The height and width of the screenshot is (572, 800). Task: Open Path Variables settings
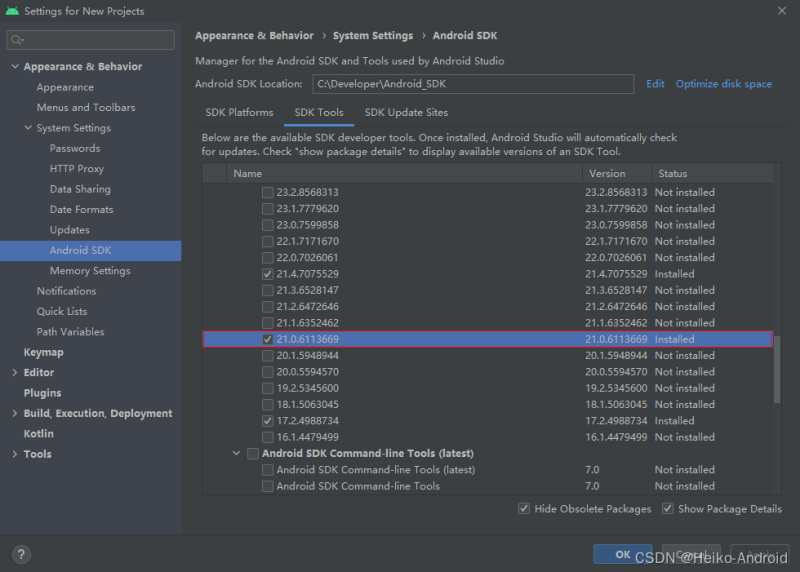pos(70,332)
